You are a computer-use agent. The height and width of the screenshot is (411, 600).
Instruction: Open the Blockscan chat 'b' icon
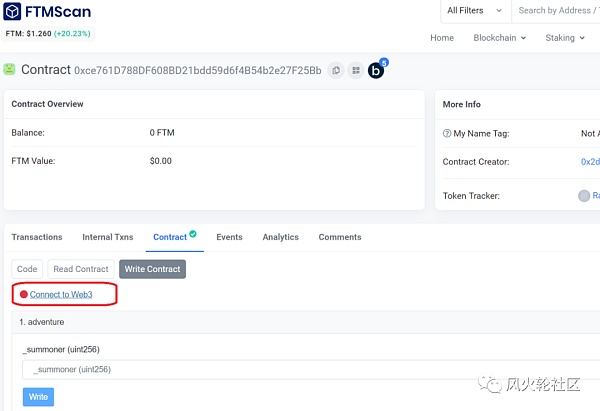pos(376,71)
